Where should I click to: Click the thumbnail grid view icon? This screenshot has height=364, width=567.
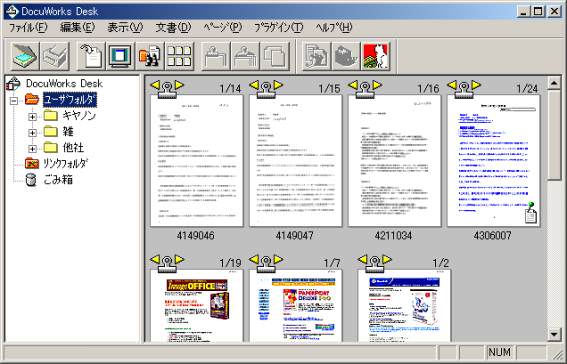[x=179, y=56]
